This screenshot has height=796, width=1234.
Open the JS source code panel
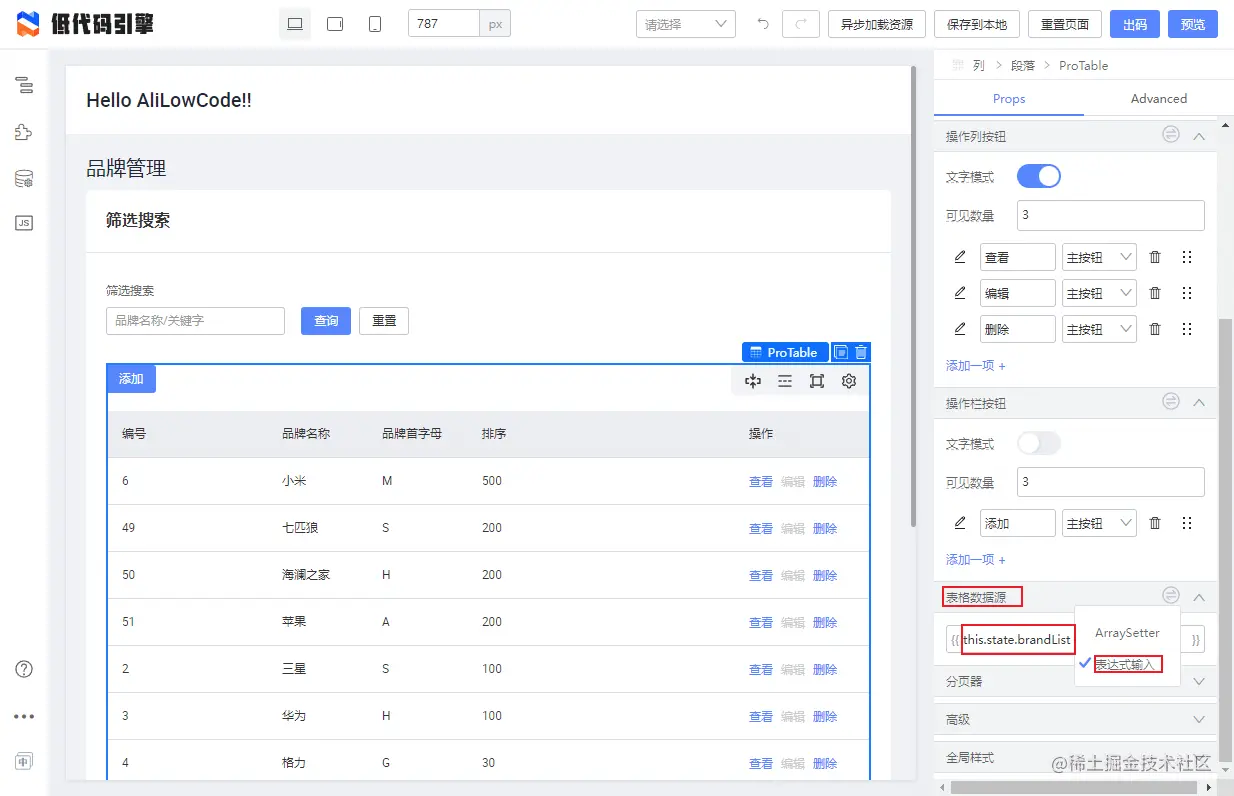[24, 223]
